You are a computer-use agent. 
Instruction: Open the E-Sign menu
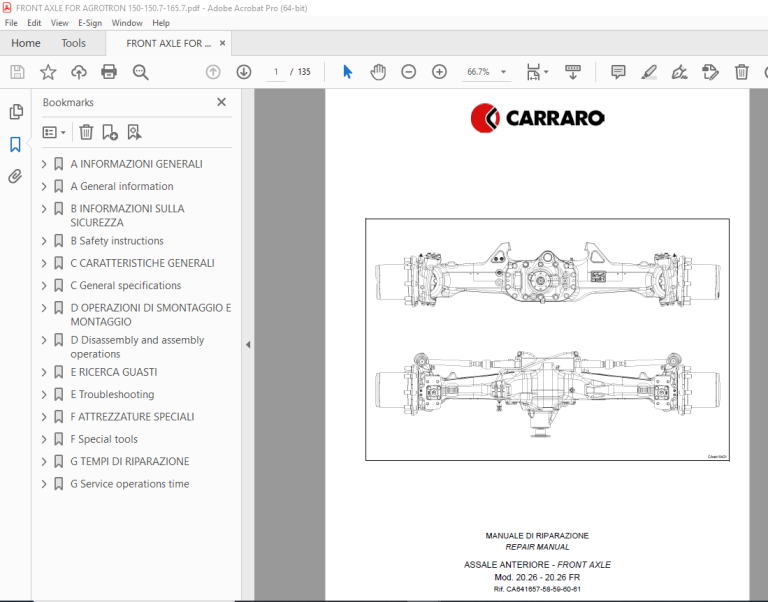90,23
